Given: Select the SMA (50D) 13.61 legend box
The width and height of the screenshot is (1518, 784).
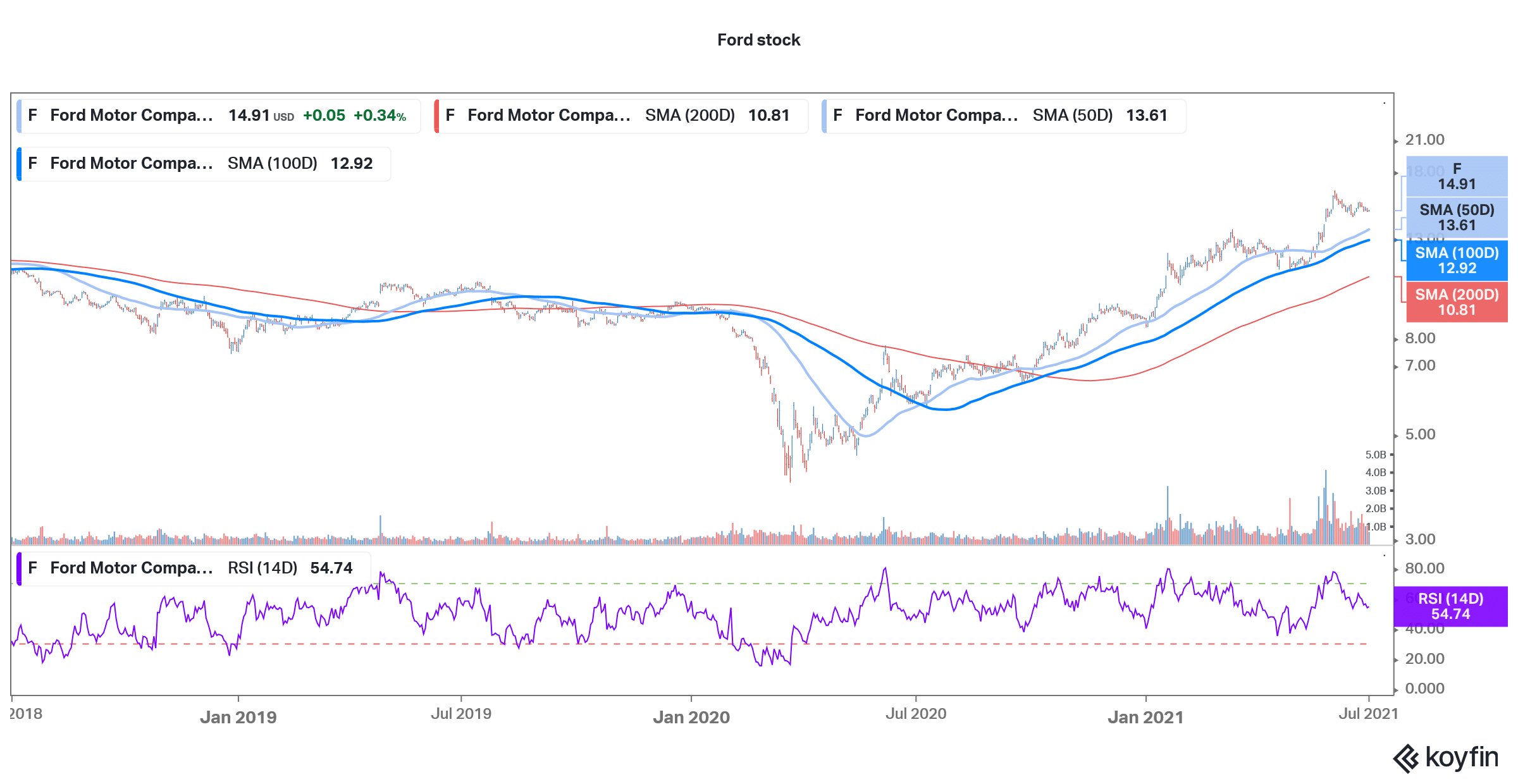Looking at the screenshot, I should tap(1004, 116).
